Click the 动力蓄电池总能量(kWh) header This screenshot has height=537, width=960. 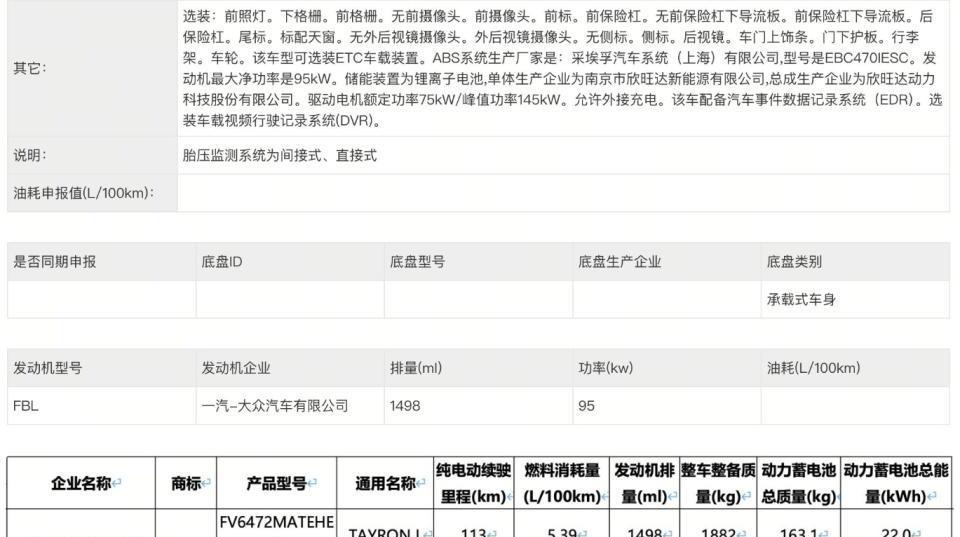click(x=895, y=483)
